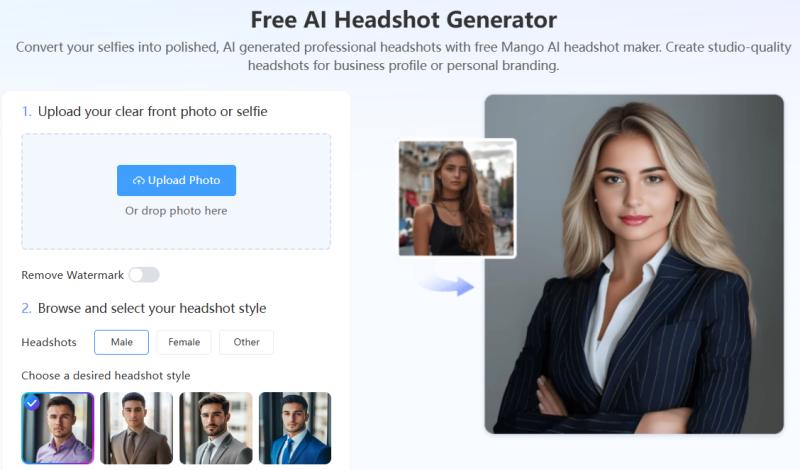Screen dimensions: 800x470
Task: Click the Upload Photo button
Action: point(176,180)
